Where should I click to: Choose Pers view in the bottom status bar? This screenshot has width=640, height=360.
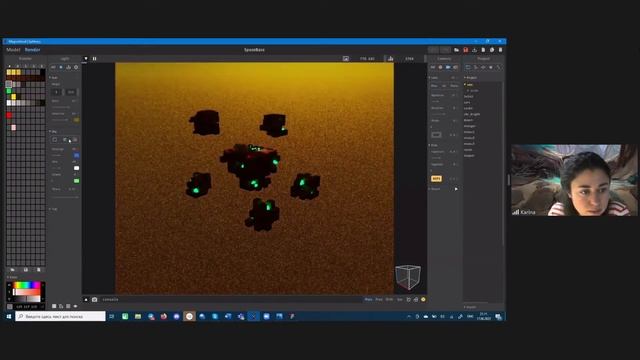(368, 300)
